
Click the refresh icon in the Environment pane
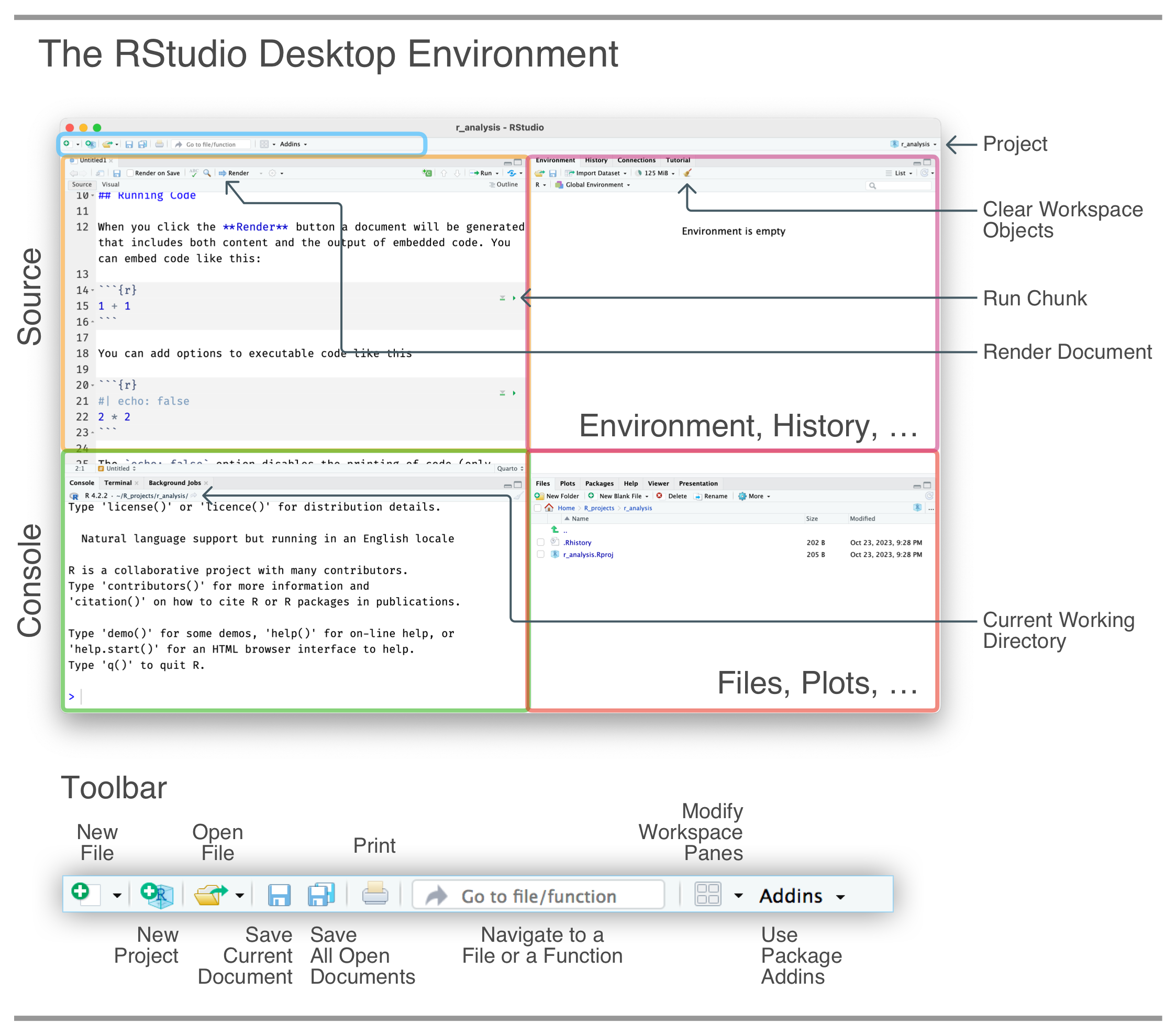click(x=924, y=173)
